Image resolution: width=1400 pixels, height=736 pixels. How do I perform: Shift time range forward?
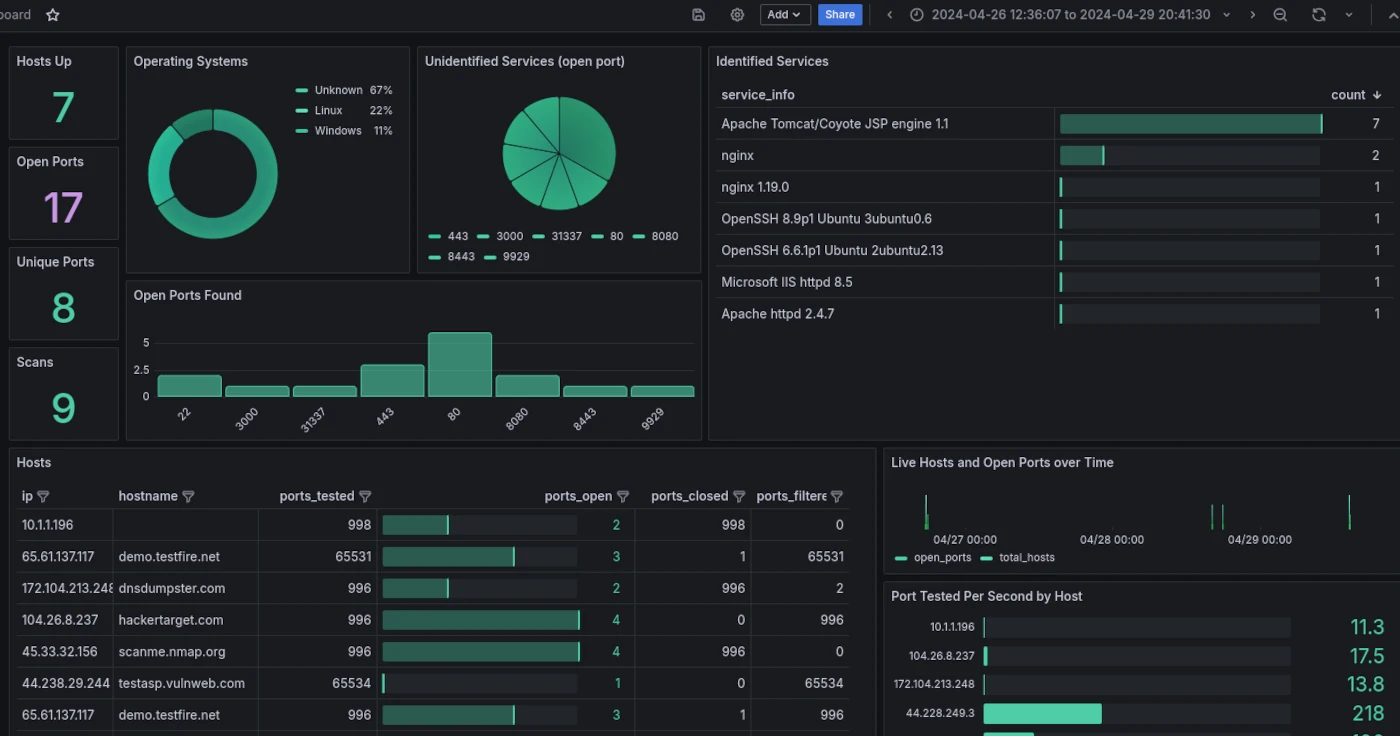coord(1252,15)
